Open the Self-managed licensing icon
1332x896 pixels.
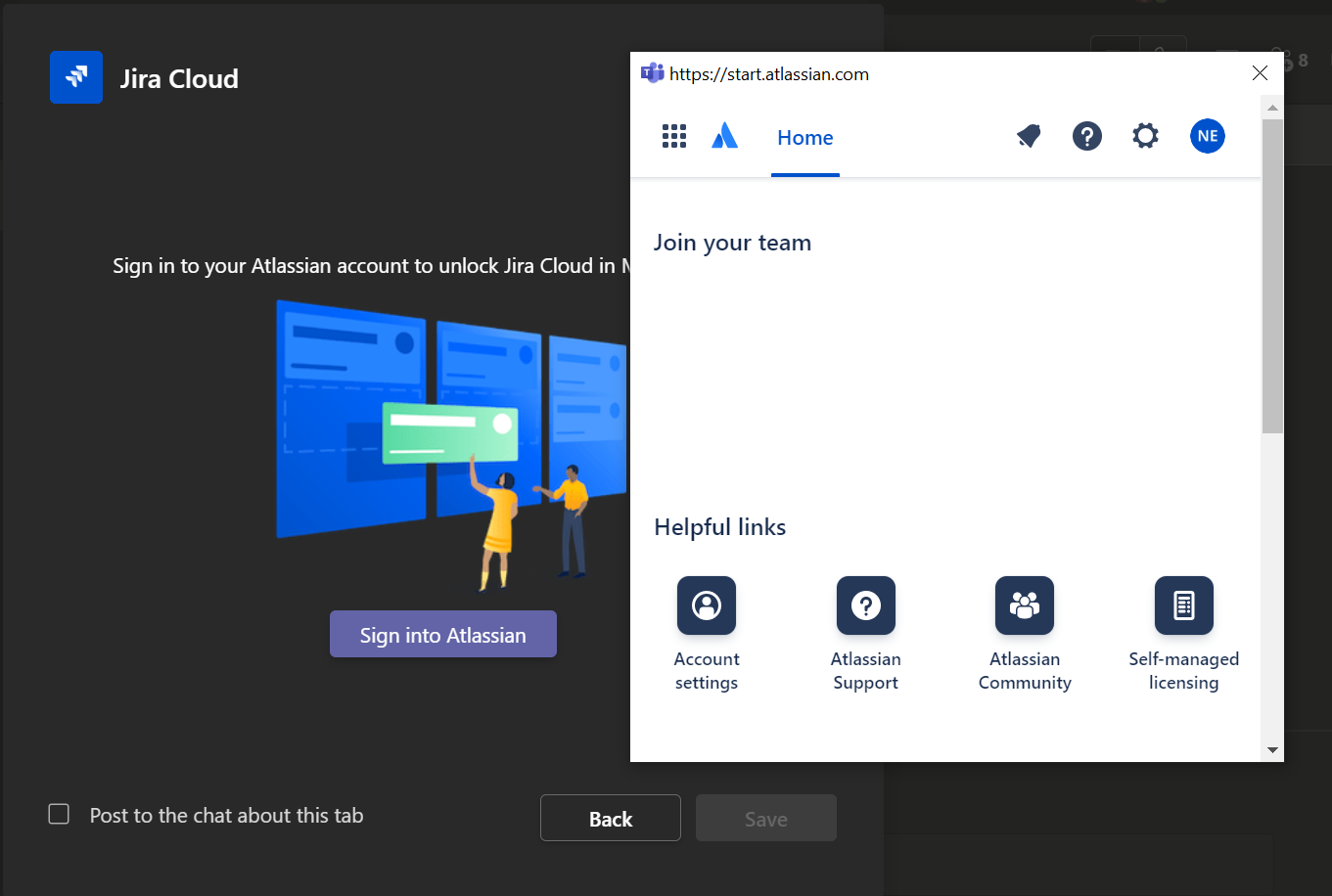[1184, 605]
